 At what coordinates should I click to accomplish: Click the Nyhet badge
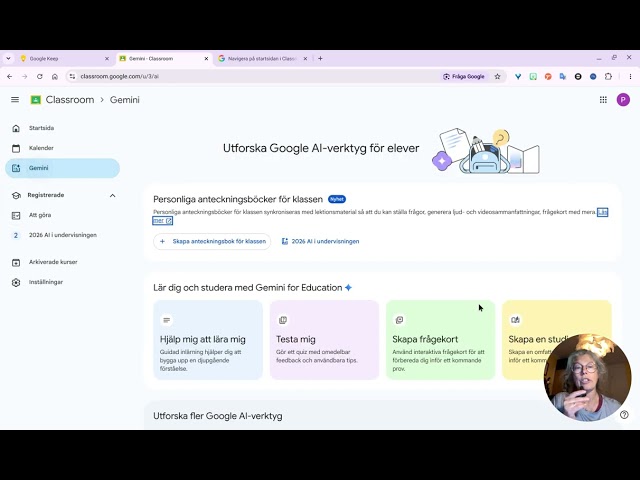[x=337, y=199]
